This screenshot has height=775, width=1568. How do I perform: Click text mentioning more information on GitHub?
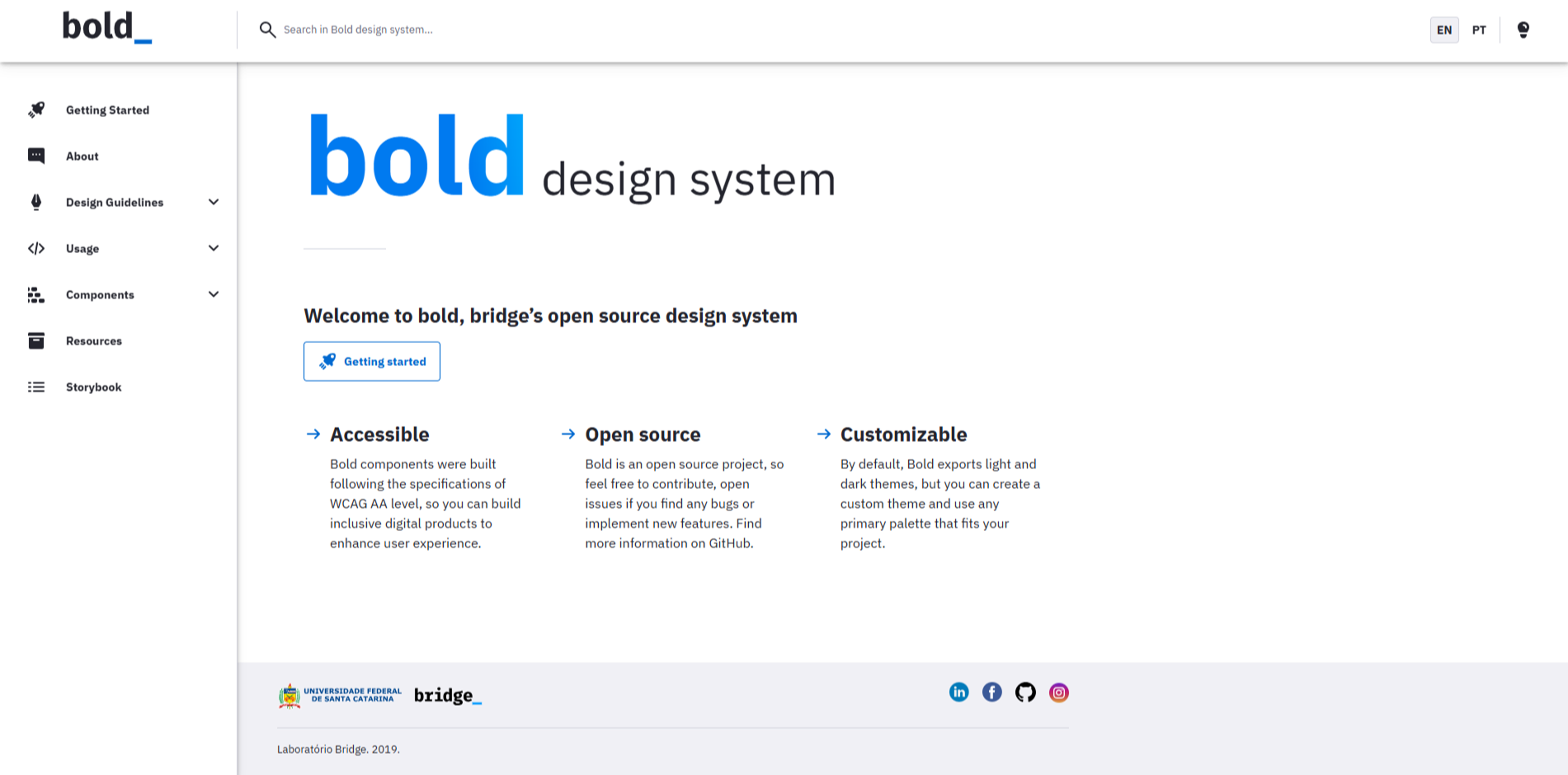tap(685, 504)
